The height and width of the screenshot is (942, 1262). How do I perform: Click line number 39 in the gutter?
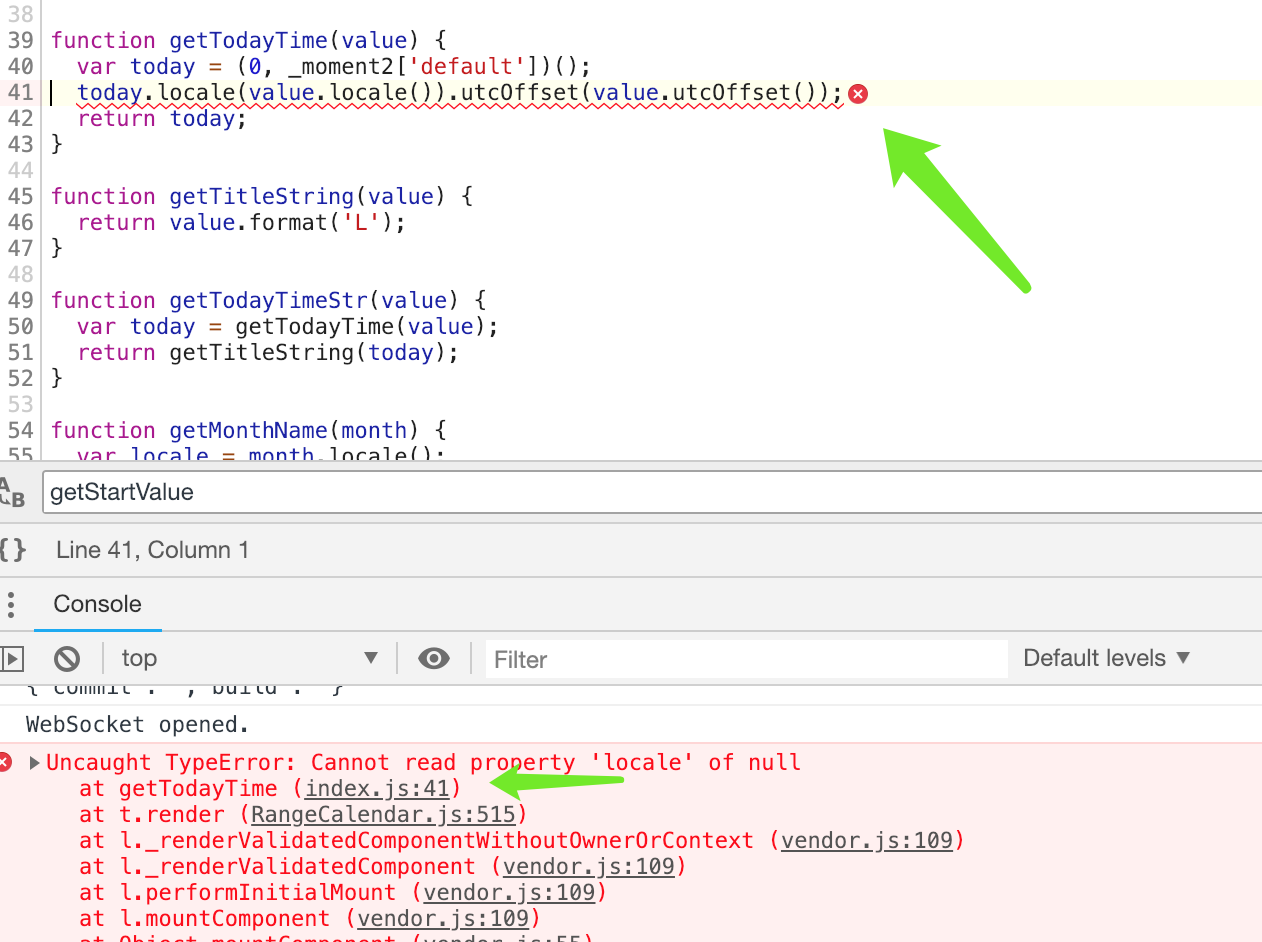click(21, 41)
